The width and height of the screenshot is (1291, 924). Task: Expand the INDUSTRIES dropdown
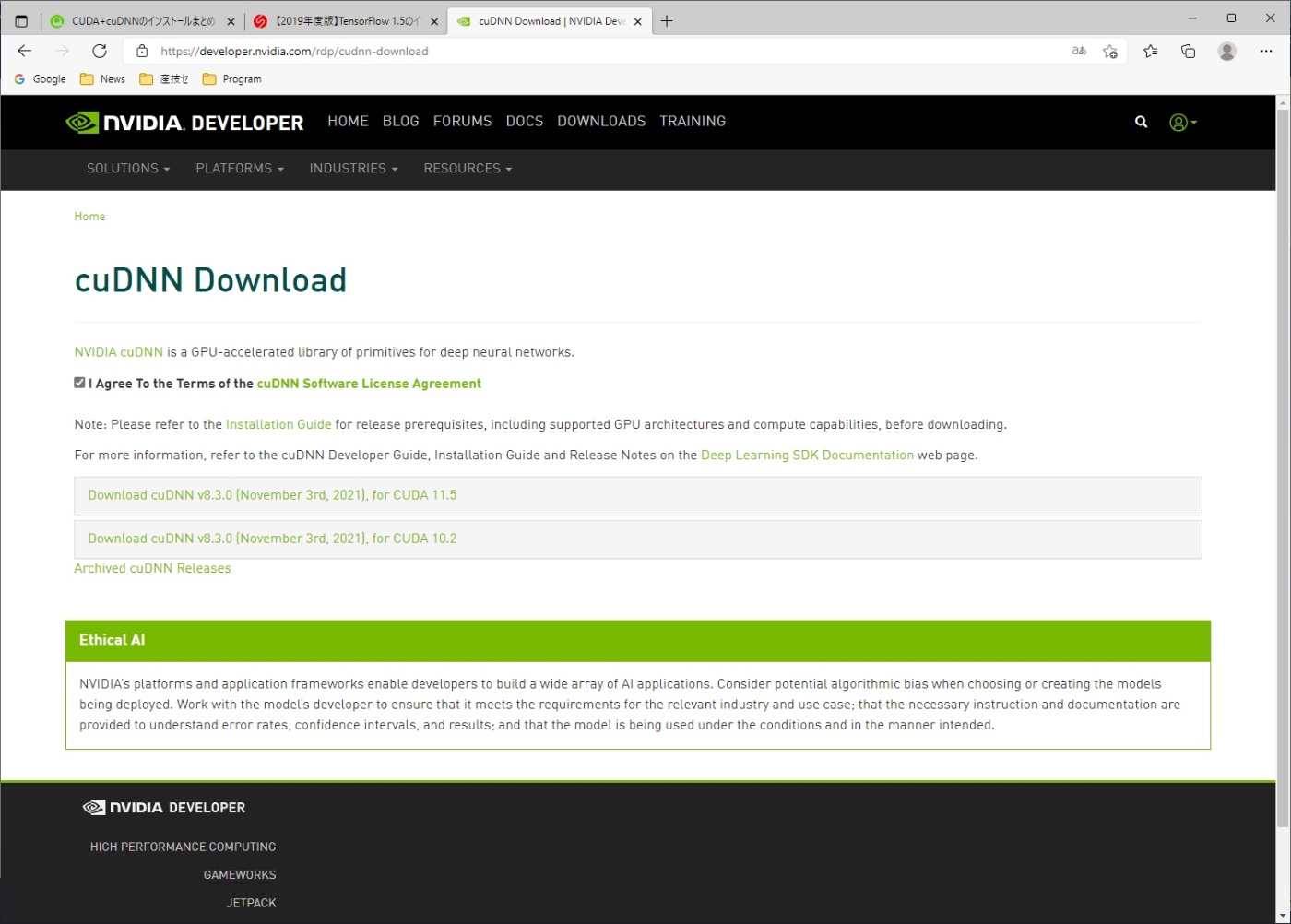354,169
